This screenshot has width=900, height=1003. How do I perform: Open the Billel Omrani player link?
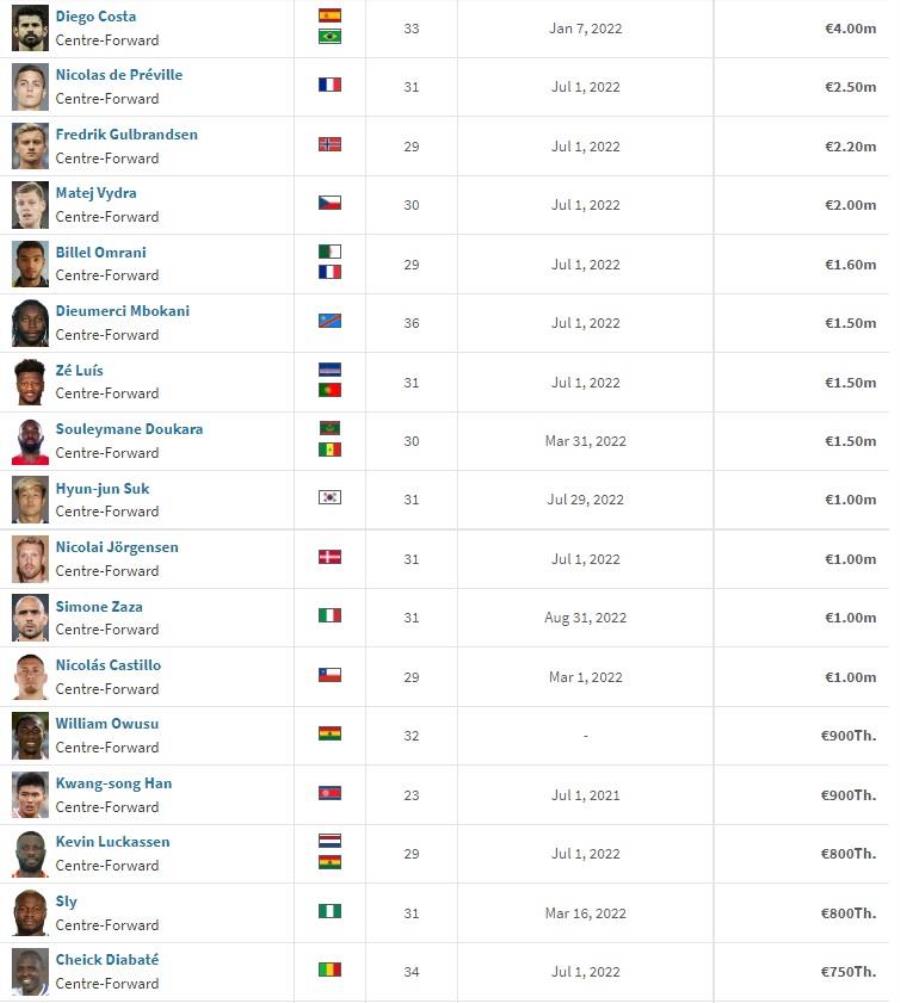(x=101, y=252)
